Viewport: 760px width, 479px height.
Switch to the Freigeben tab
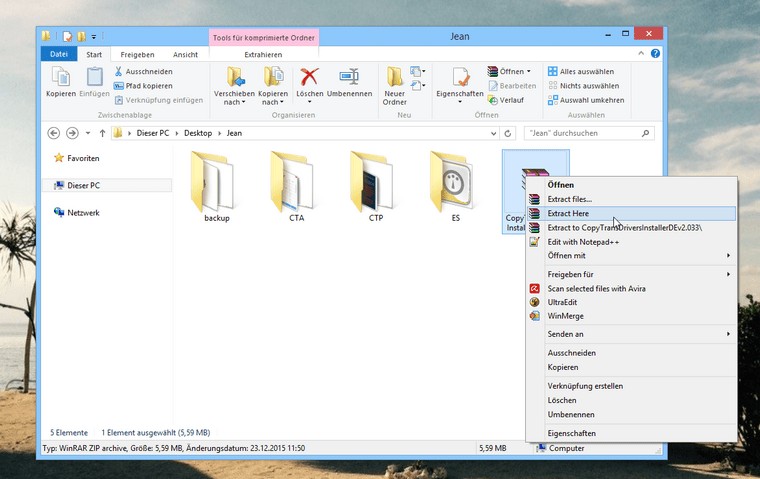coord(137,54)
